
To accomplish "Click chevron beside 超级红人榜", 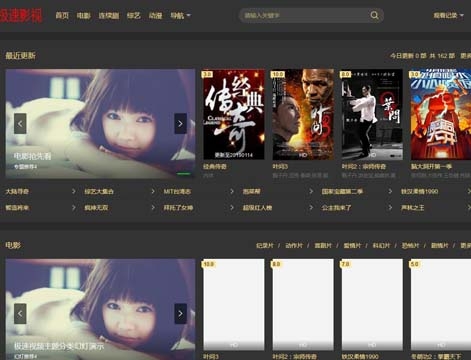I will [311, 208].
